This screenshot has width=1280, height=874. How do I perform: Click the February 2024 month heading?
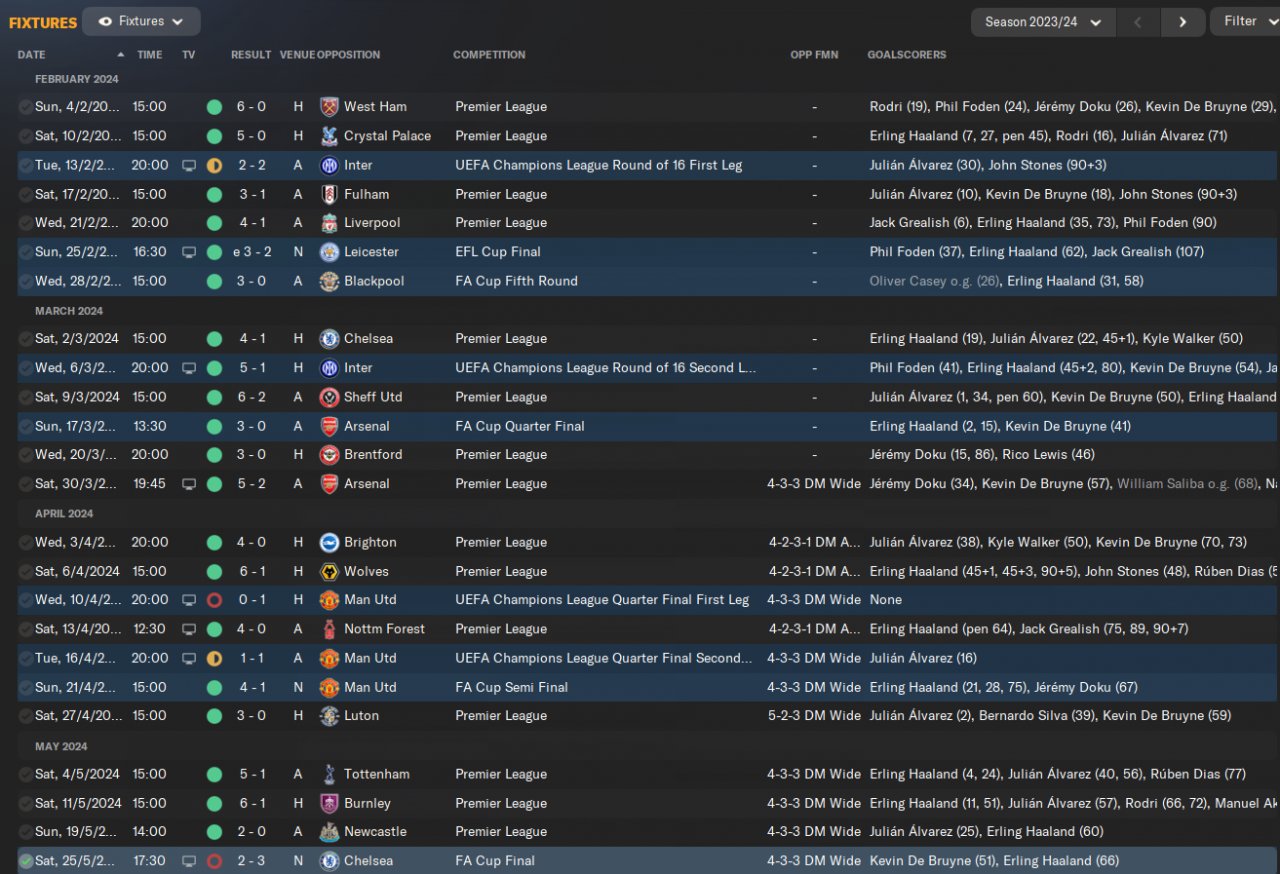click(76, 79)
